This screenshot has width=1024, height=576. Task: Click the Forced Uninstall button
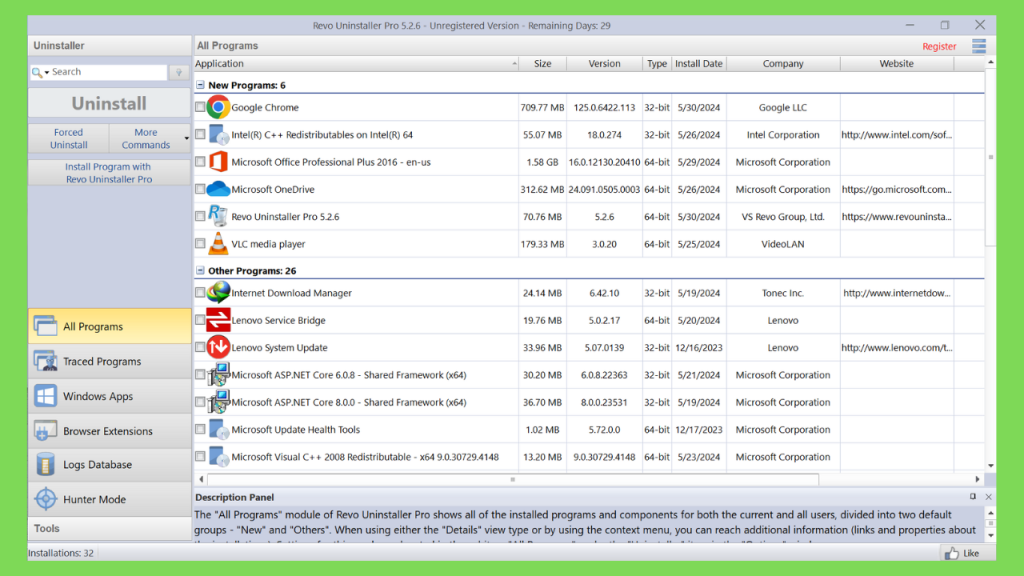pos(69,138)
